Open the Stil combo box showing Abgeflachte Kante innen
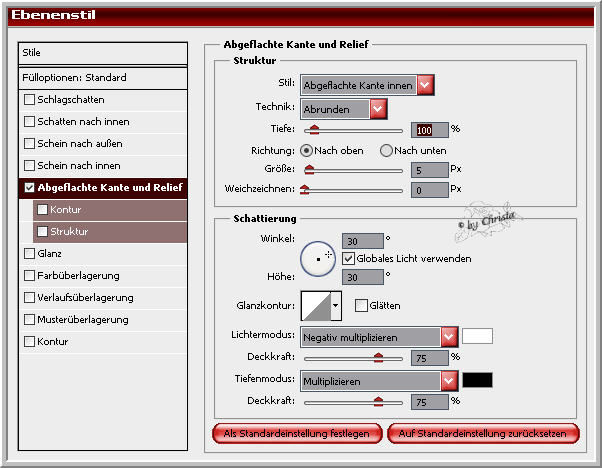Image resolution: width=602 pixels, height=468 pixels. [367, 85]
